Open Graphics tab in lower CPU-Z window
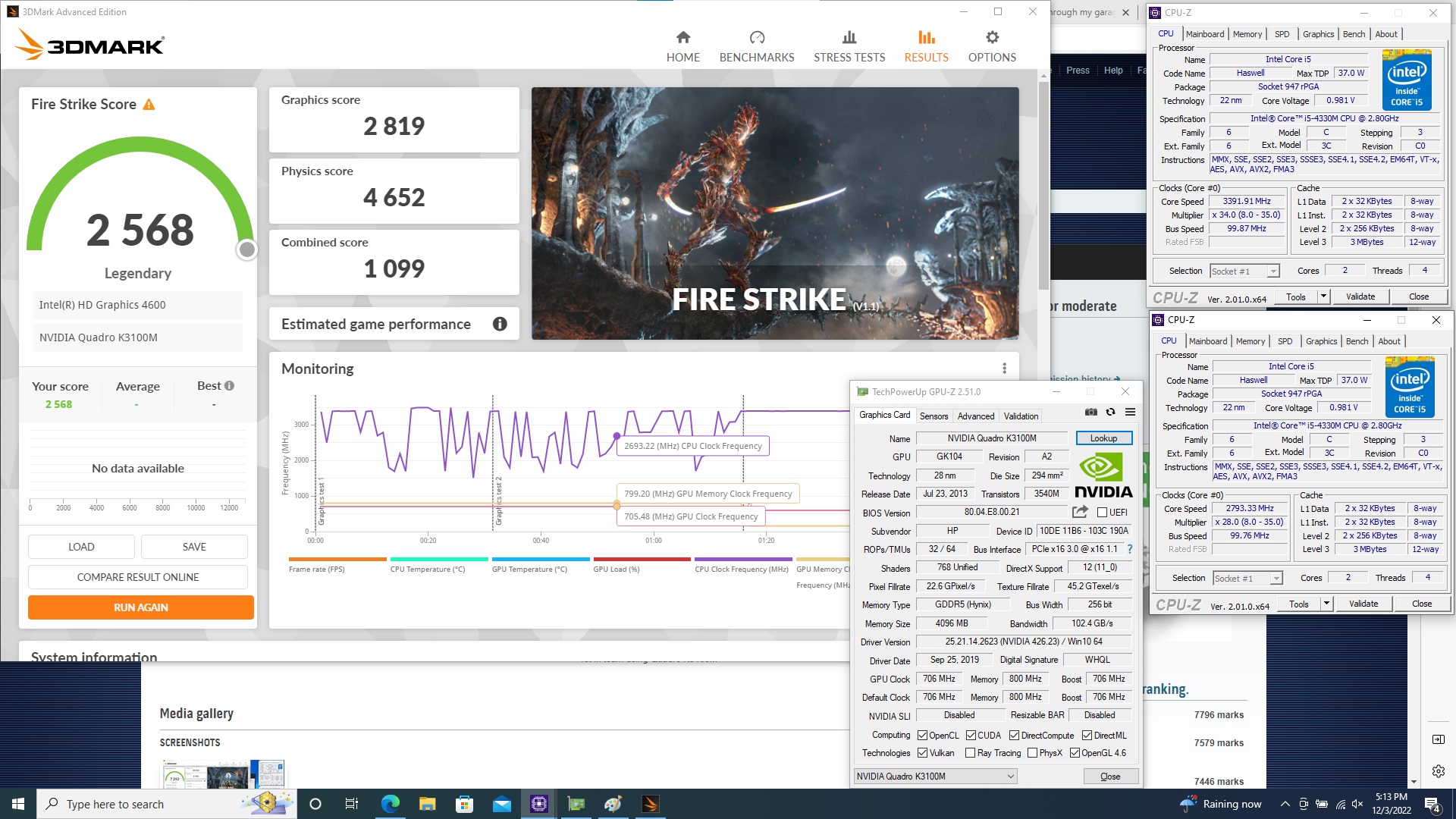Viewport: 1456px width, 819px height. click(x=1321, y=341)
